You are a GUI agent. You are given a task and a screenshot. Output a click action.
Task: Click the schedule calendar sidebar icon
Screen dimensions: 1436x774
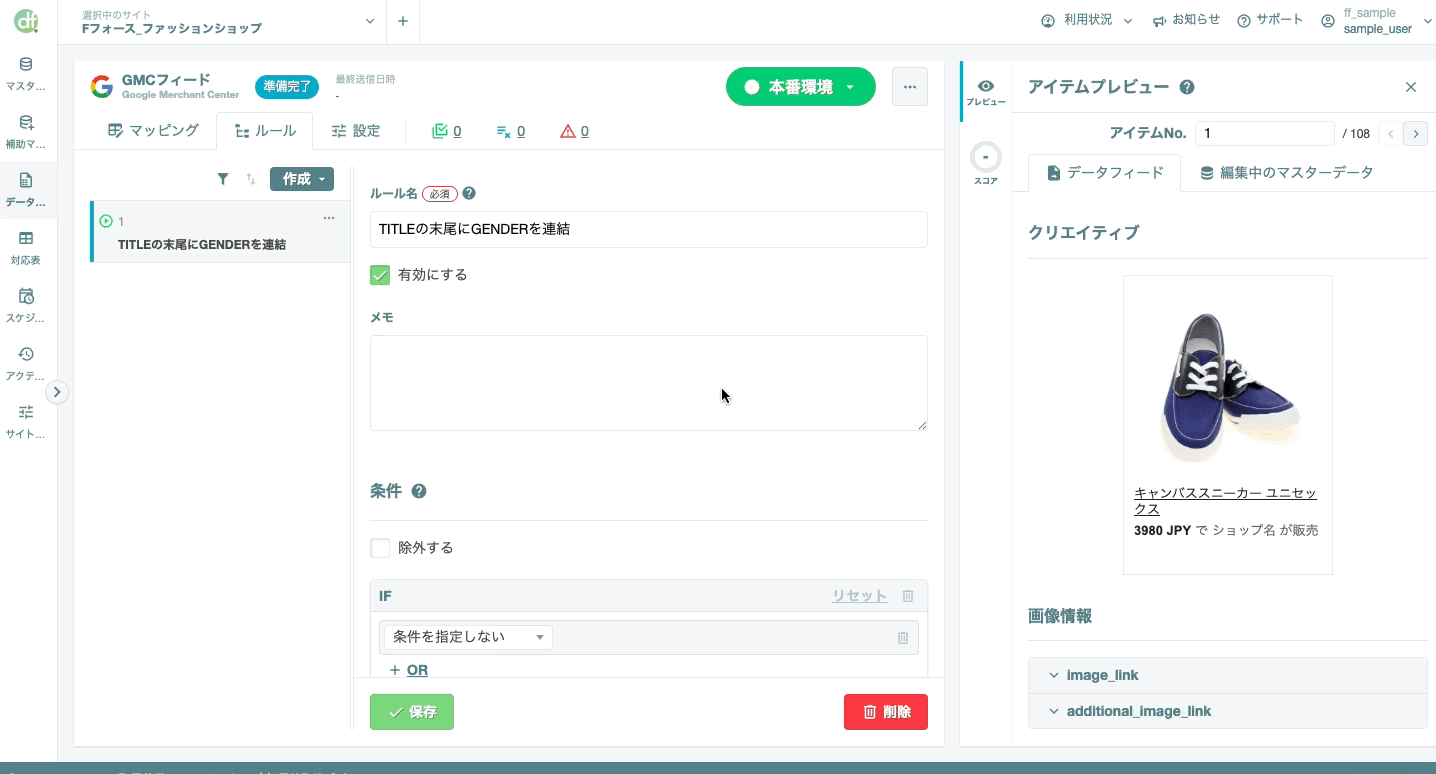26,296
